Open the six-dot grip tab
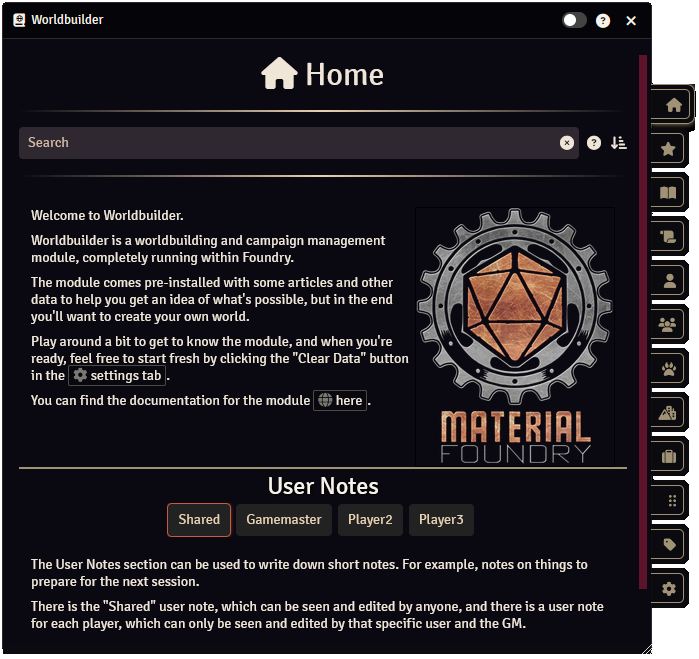 coord(668,501)
